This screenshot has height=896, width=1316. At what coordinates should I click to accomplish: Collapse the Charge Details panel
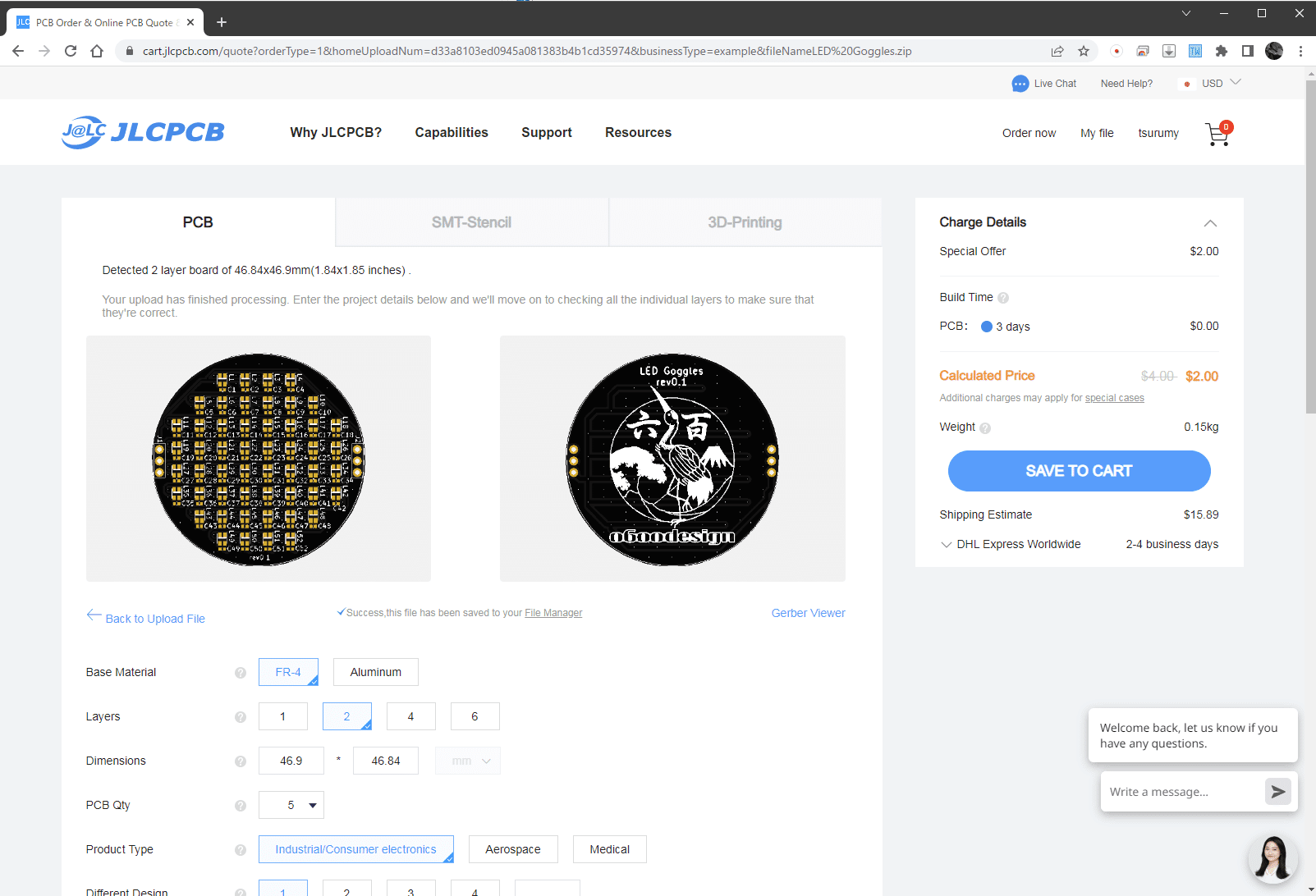click(x=1210, y=223)
